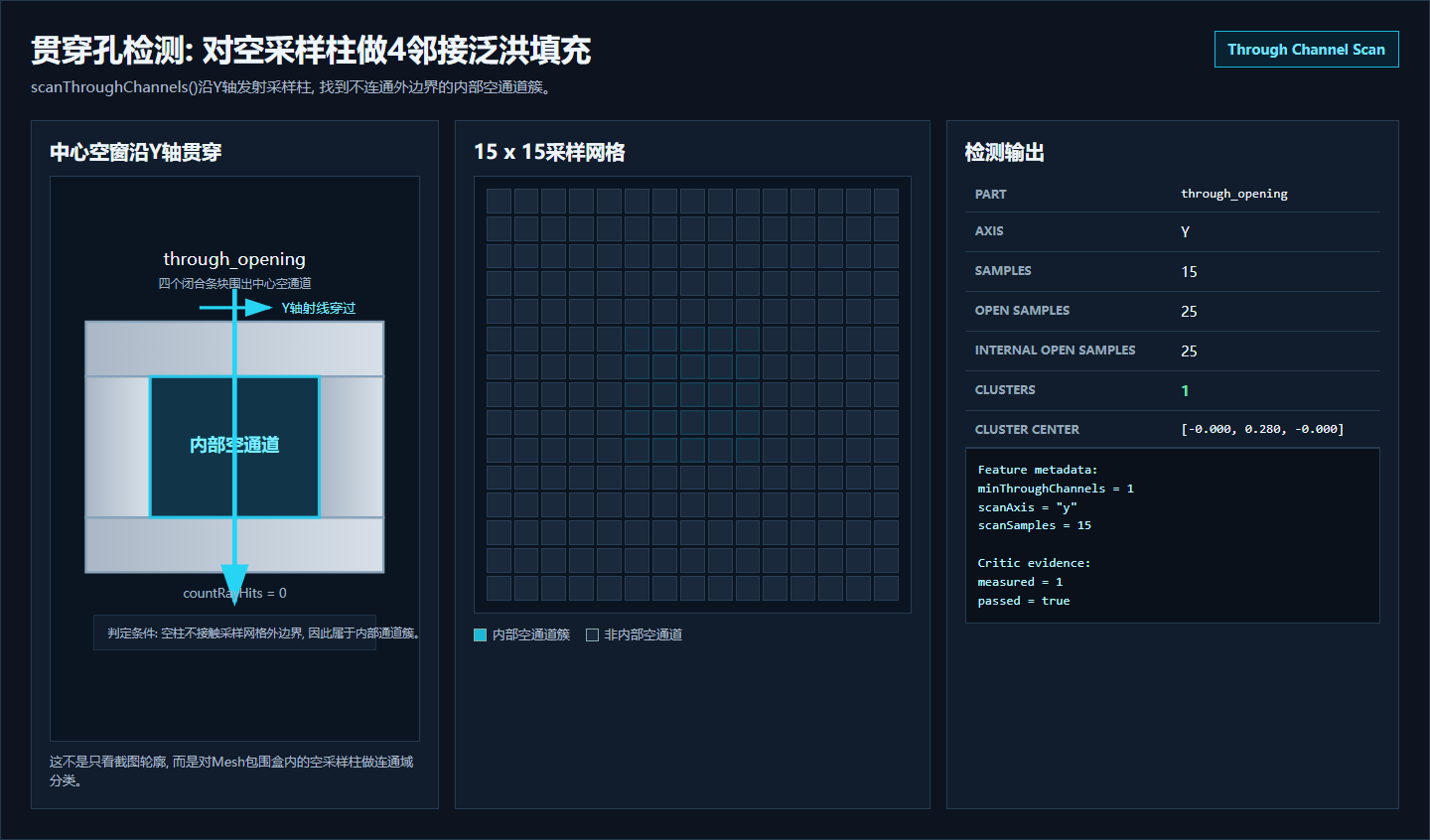The width and height of the screenshot is (1430, 840).
Task: Click the OPEN SAMPLES row
Action: 1172,311
